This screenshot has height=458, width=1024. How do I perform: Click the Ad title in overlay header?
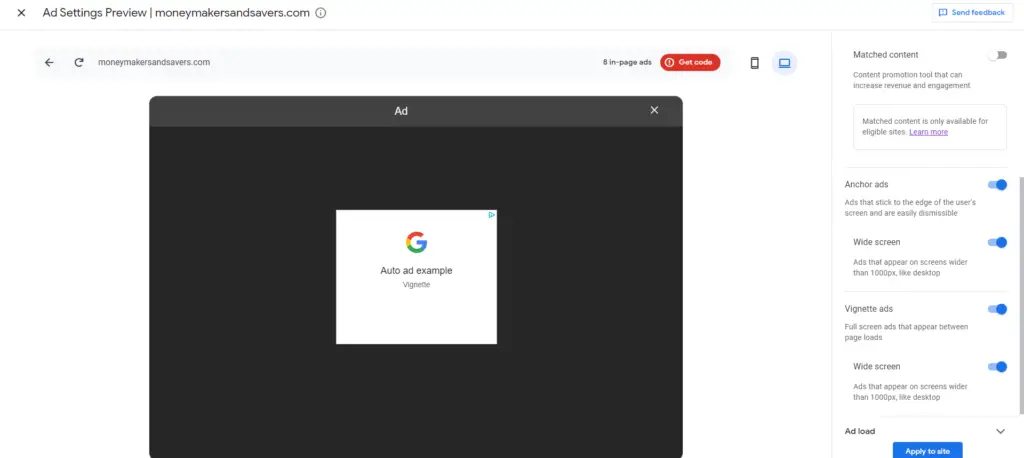click(401, 111)
